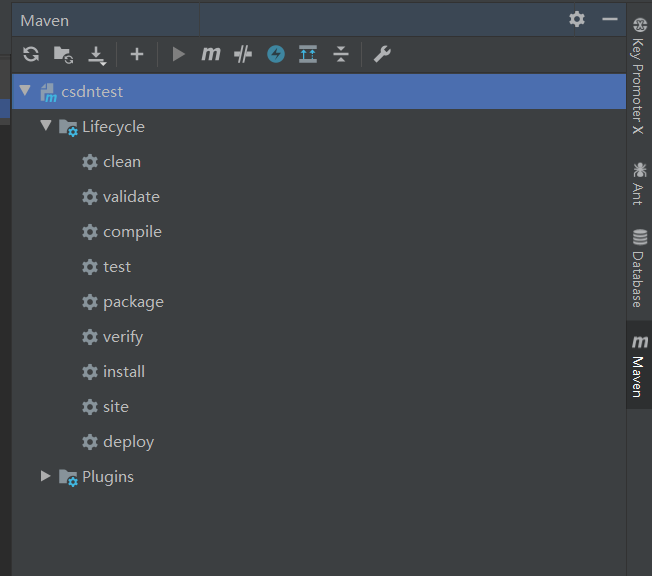Screen dimensions: 652x576
Task: Download sources and documentation icon
Action: pyautogui.click(x=97, y=55)
